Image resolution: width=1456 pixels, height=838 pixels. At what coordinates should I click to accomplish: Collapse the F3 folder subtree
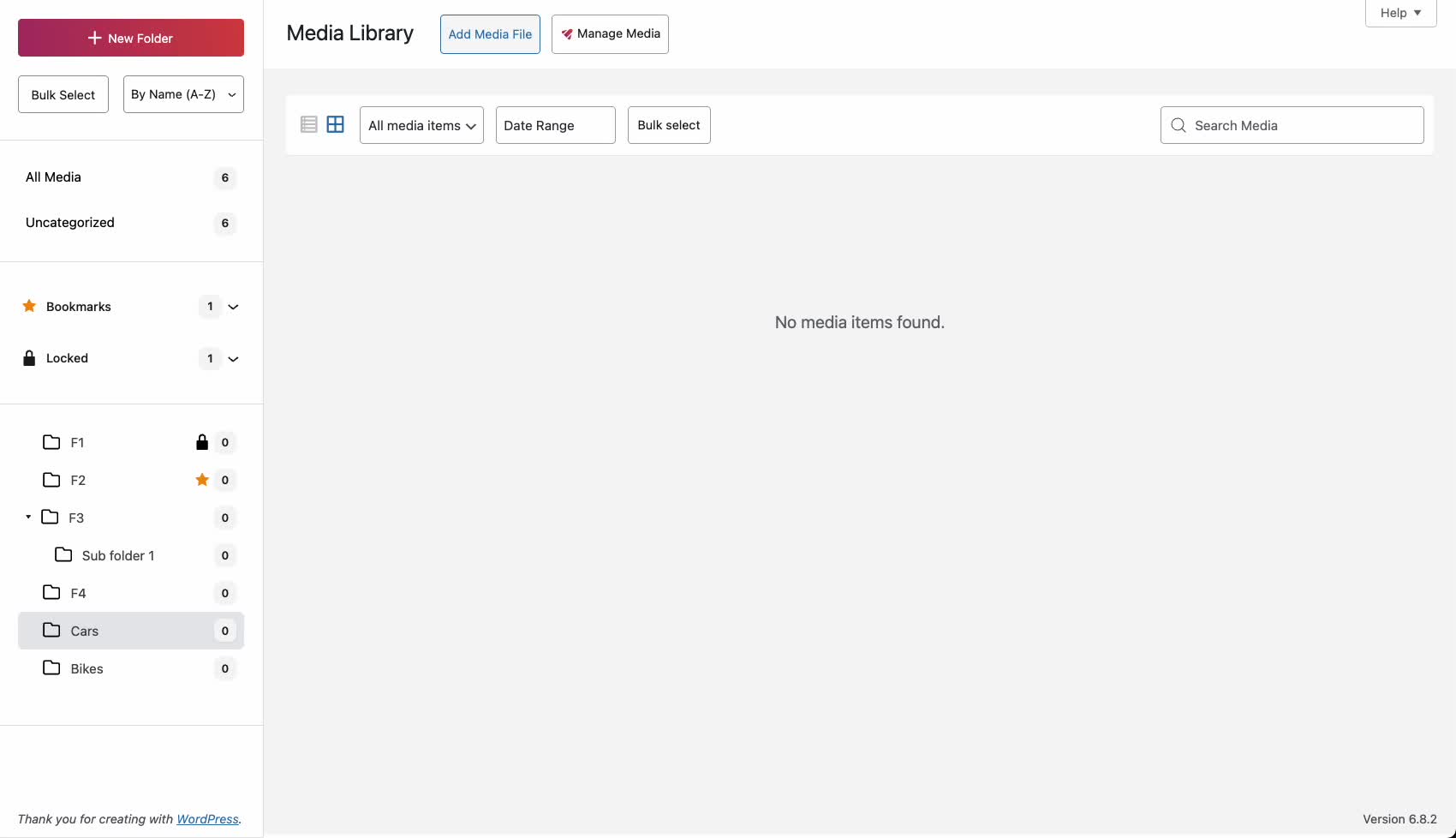click(27, 518)
